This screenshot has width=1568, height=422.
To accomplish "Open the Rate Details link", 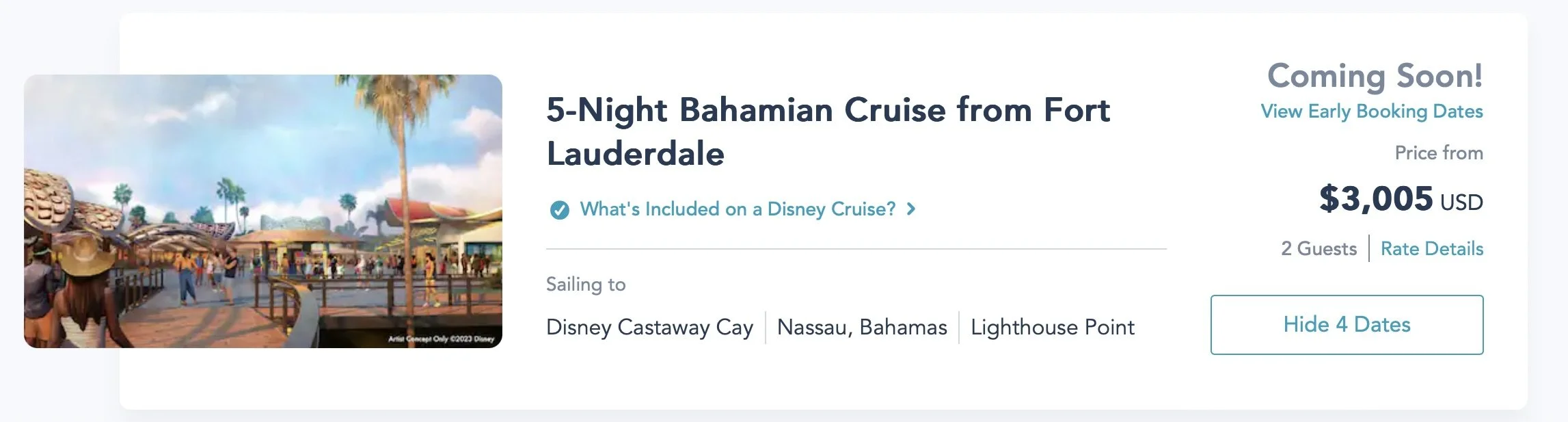I will coord(1431,249).
